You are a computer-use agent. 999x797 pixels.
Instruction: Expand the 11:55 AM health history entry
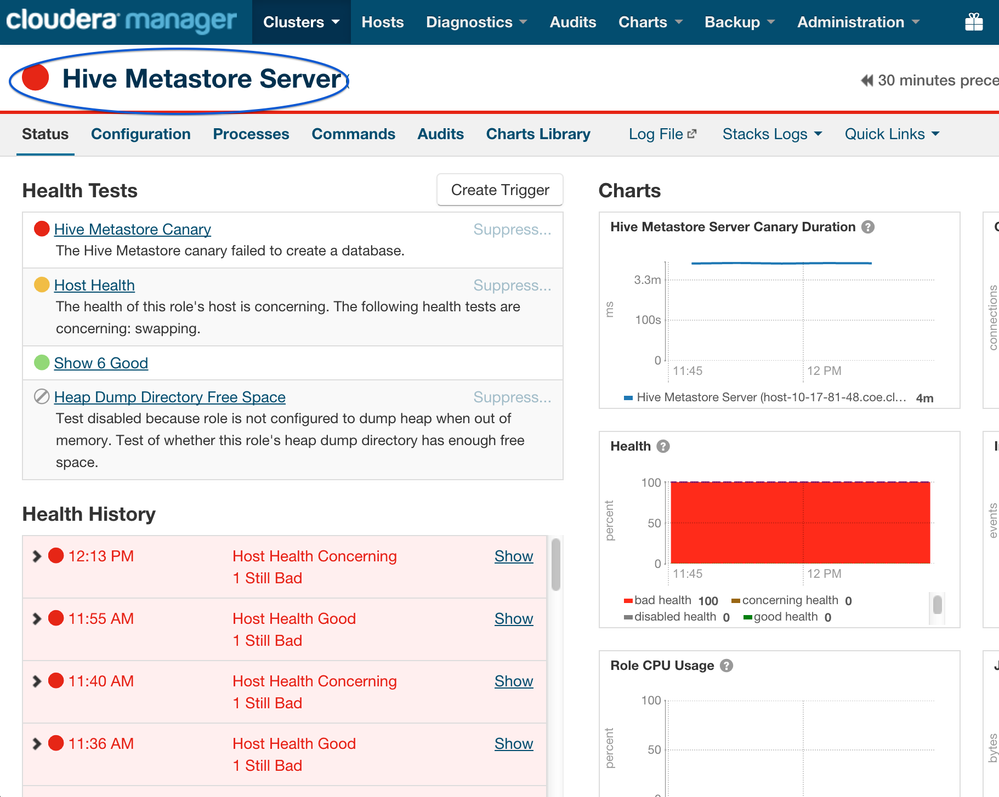pyautogui.click(x=37, y=619)
